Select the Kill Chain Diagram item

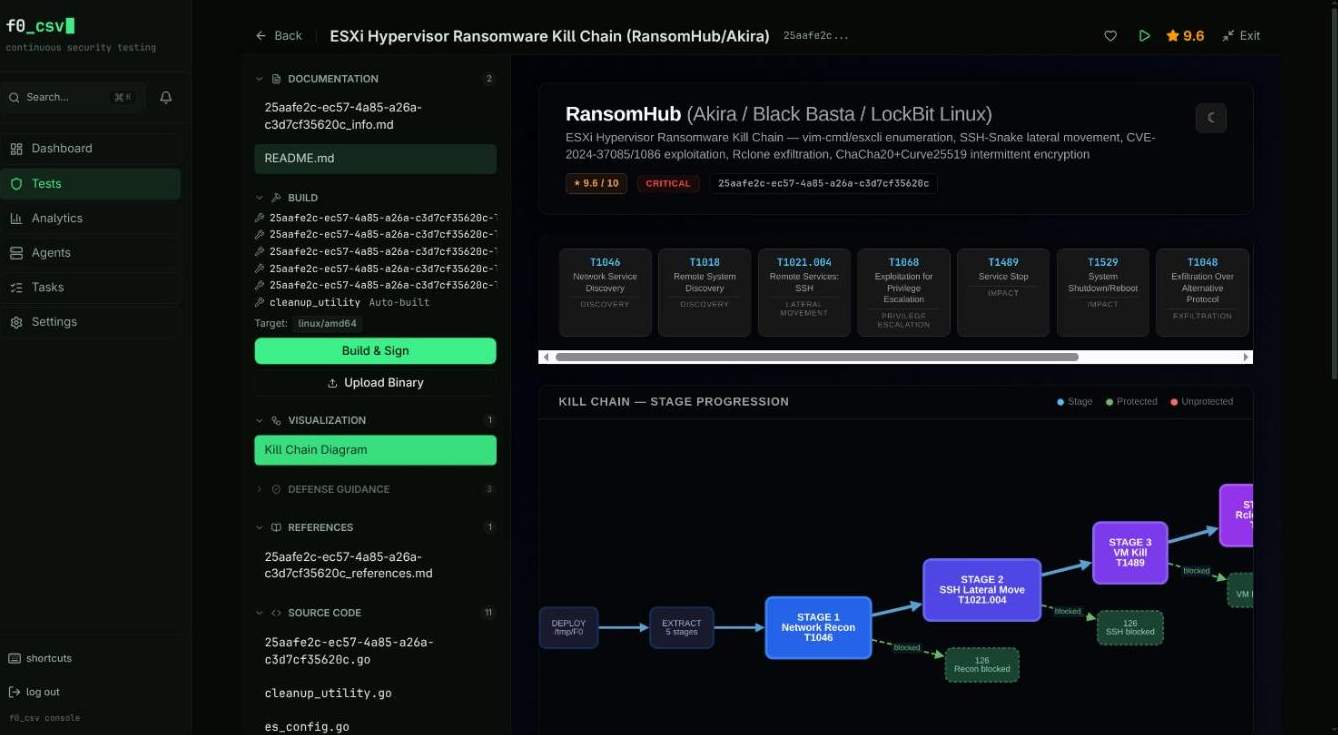(375, 450)
